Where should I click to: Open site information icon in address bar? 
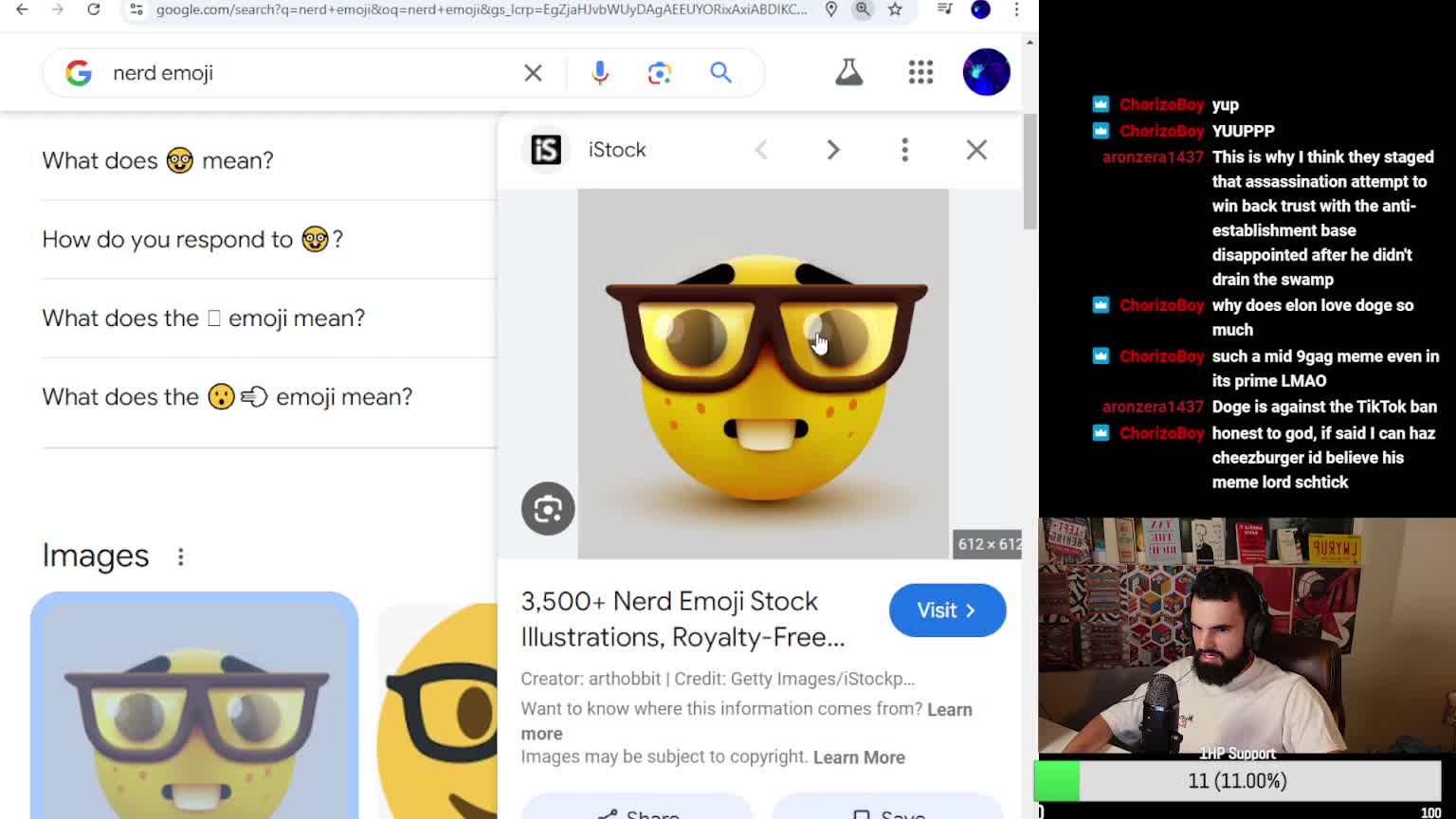point(136,9)
